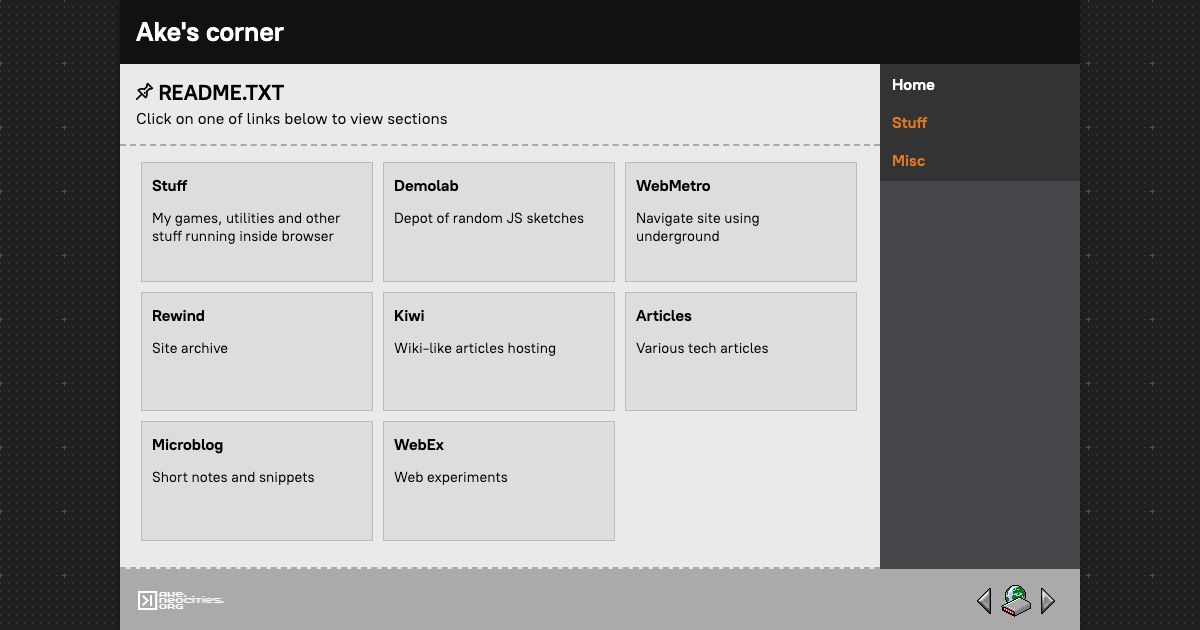Go forward using the right arrow icon

coord(1048,601)
